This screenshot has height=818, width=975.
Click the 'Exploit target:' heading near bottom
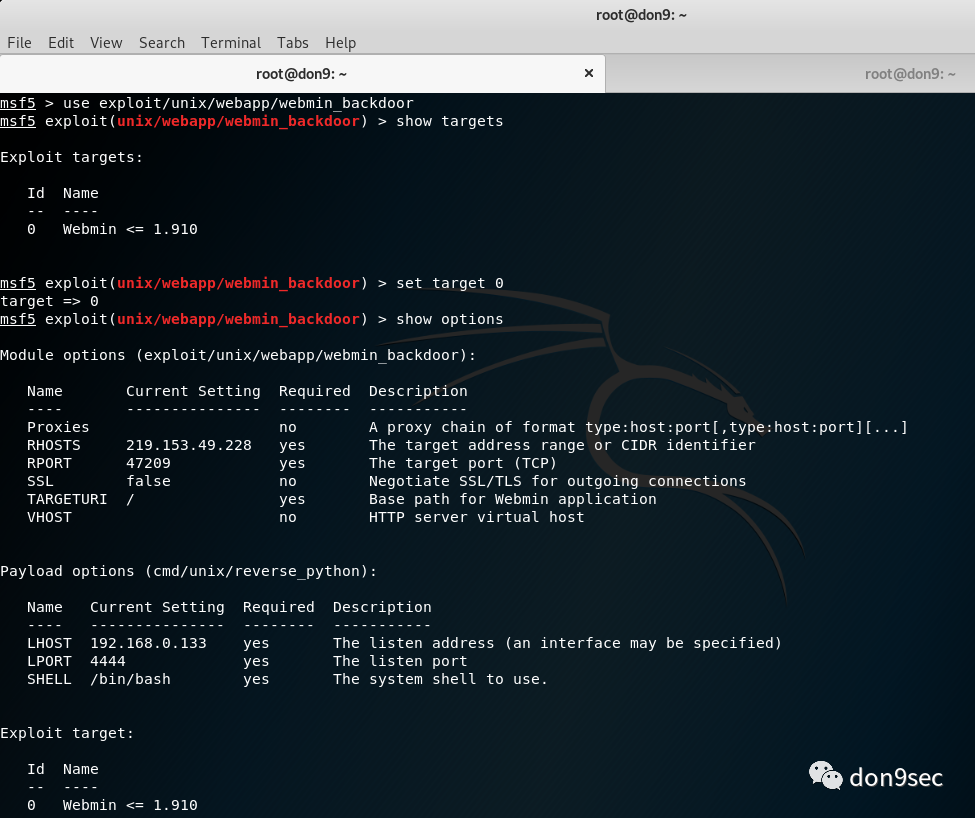pos(67,733)
